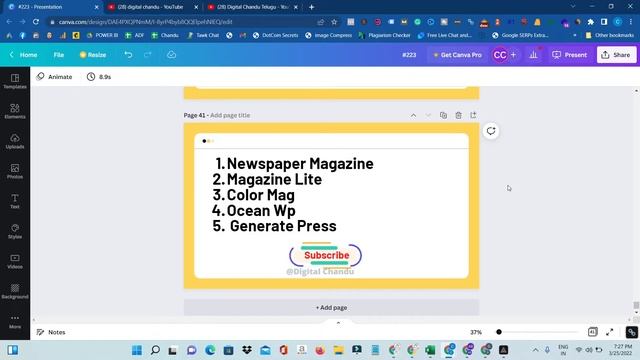
Task: Open the Background panel
Action: point(15,291)
